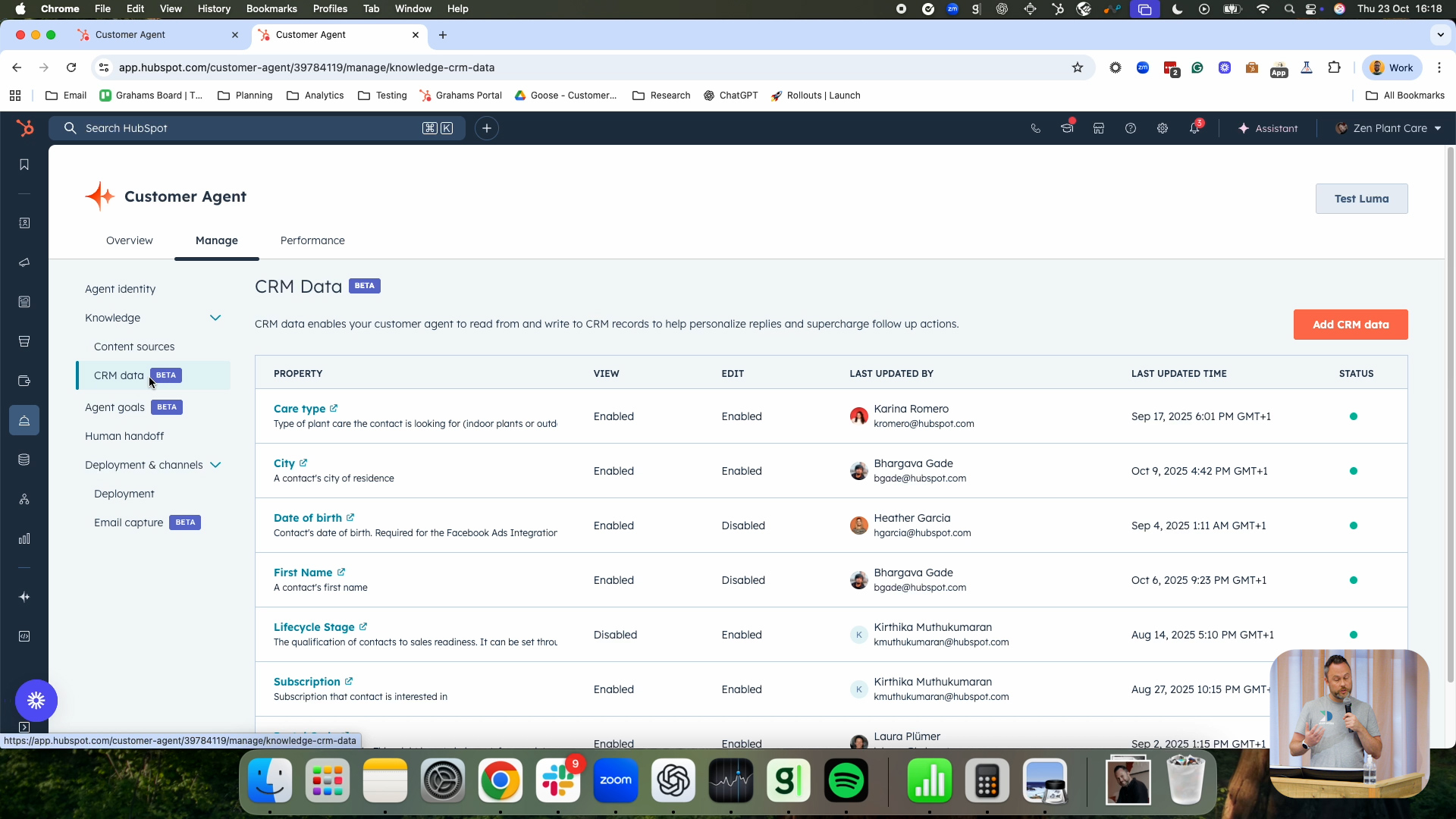Screen dimensions: 1456x819
Task: Open the Reporting bar chart icon in sidebar
Action: coord(24,538)
